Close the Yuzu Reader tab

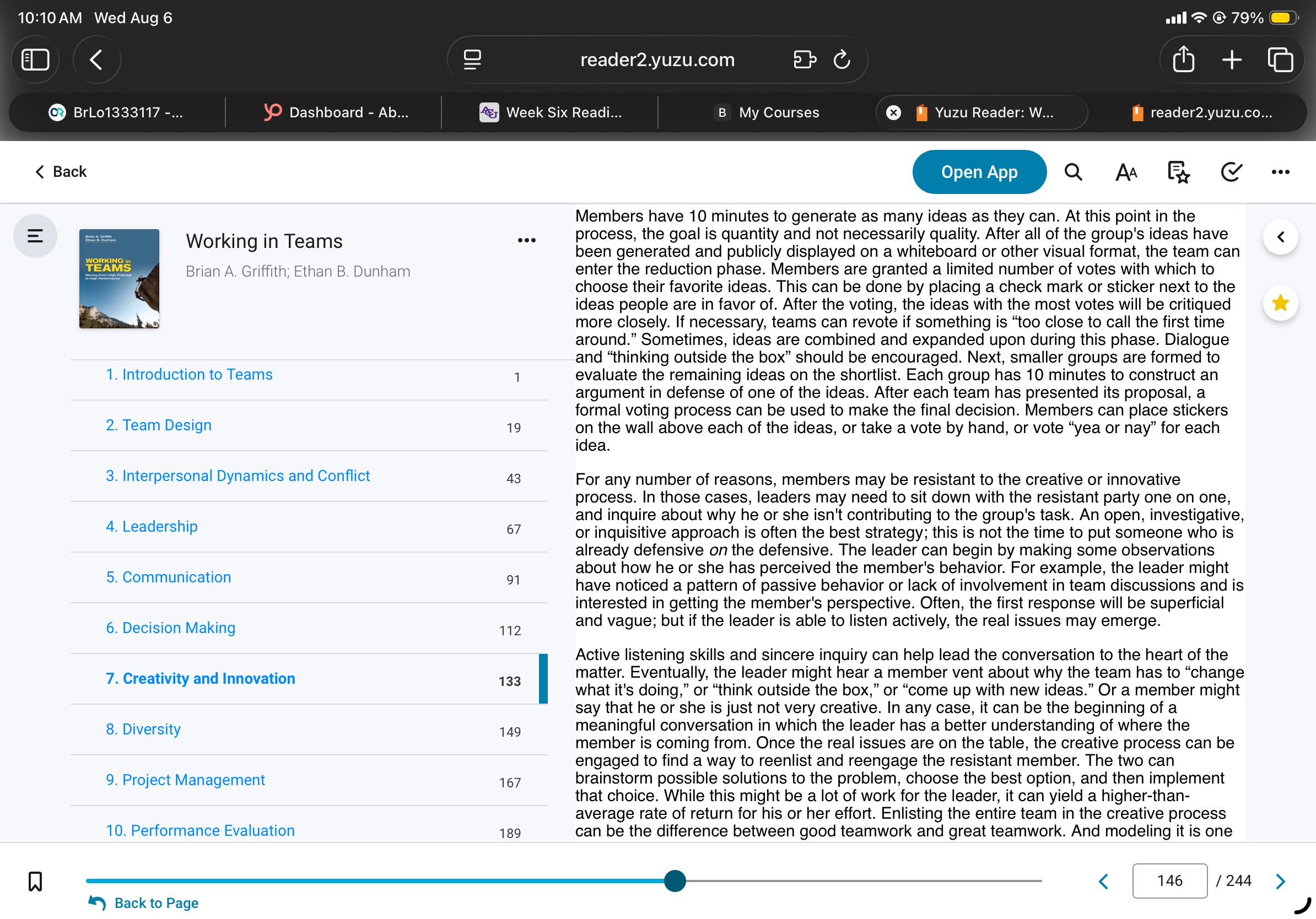[893, 112]
